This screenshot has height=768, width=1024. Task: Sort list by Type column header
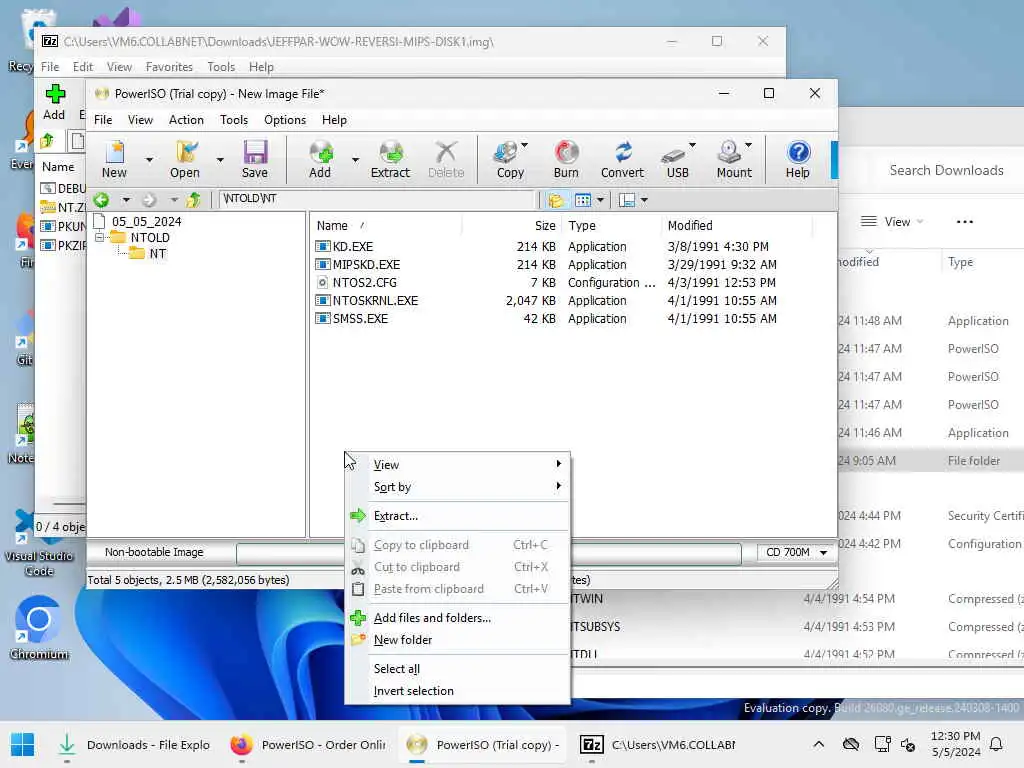coord(611,225)
